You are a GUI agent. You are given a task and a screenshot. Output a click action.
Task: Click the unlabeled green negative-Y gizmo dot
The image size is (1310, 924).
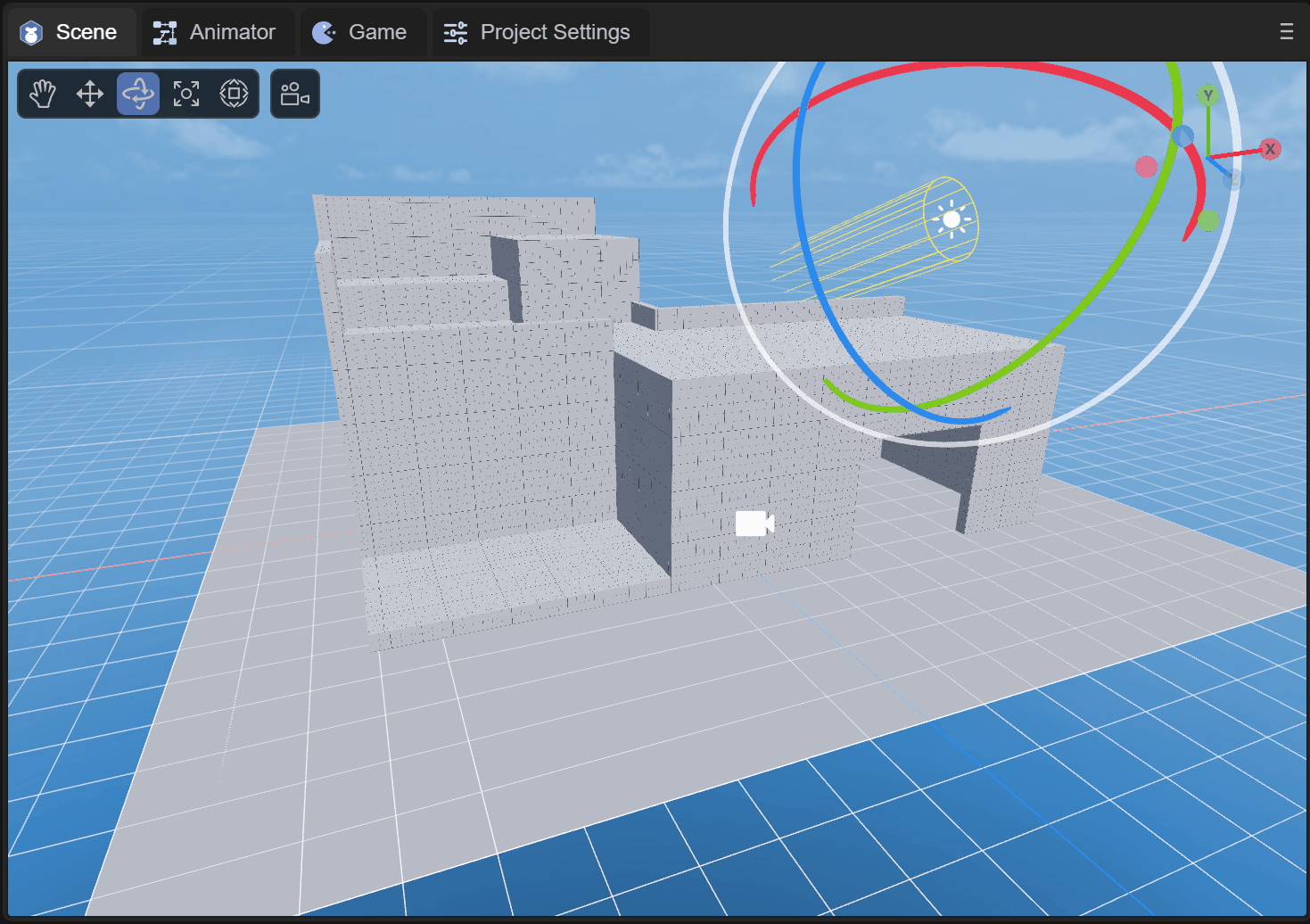(1208, 220)
